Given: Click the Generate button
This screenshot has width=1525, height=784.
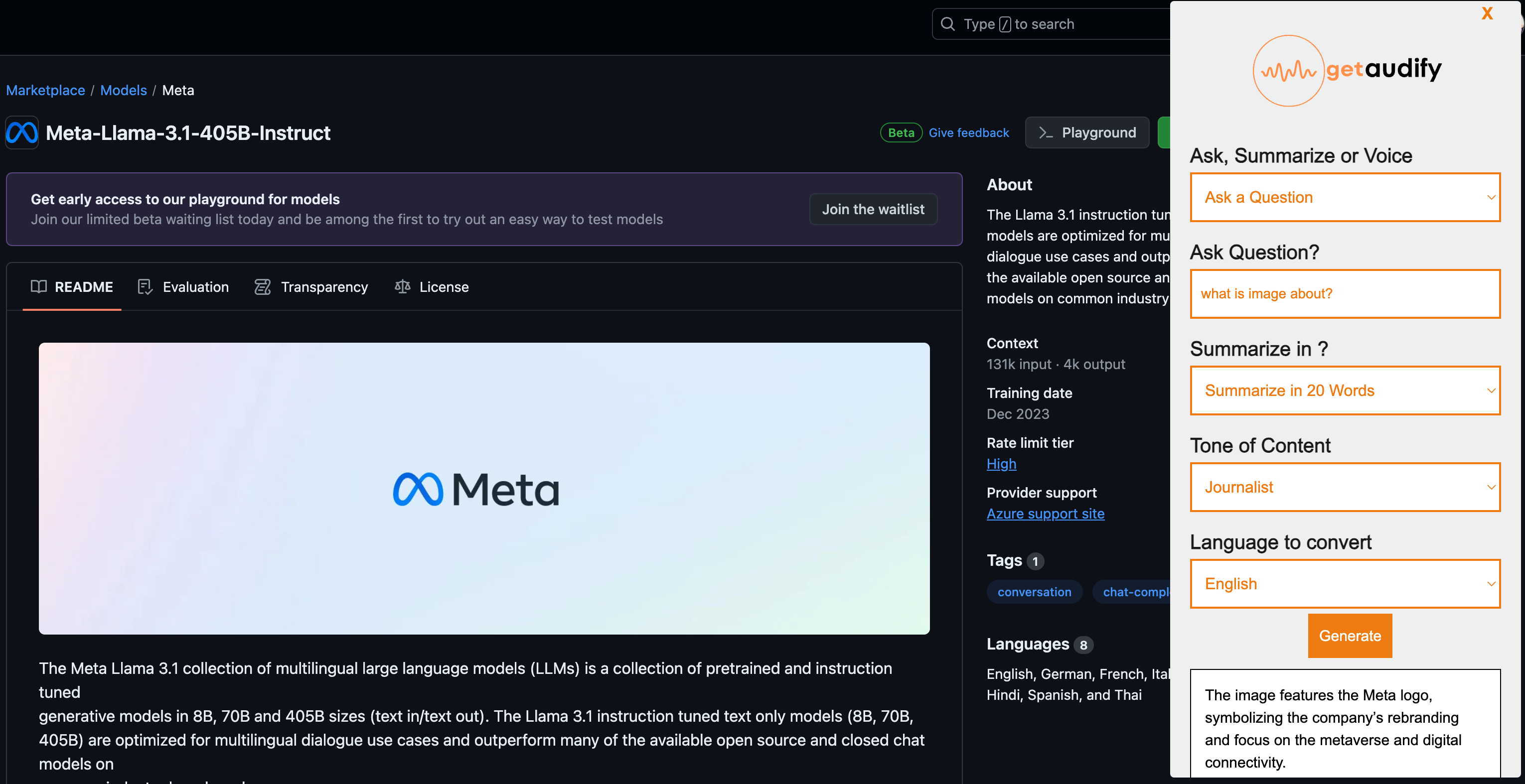Looking at the screenshot, I should point(1350,636).
